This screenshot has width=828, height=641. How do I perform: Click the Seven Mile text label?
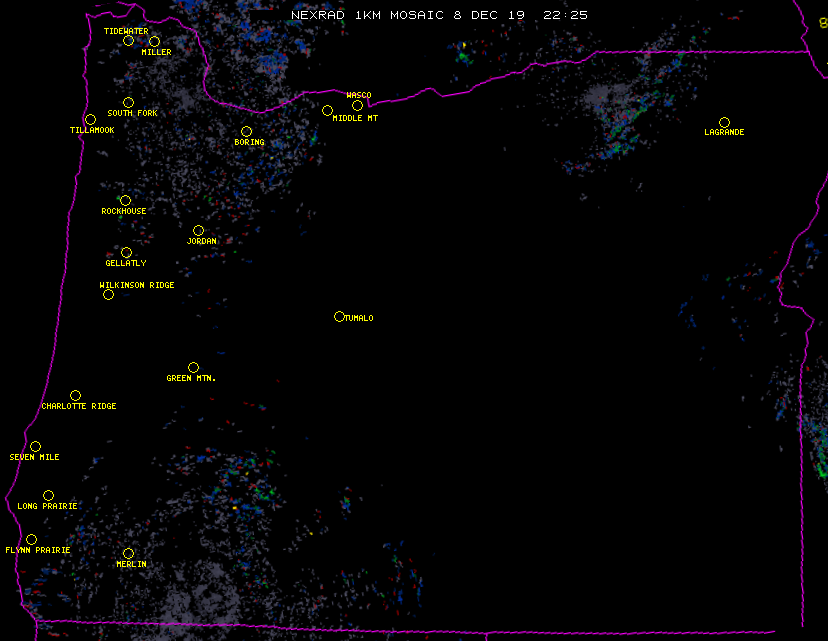click(x=35, y=458)
